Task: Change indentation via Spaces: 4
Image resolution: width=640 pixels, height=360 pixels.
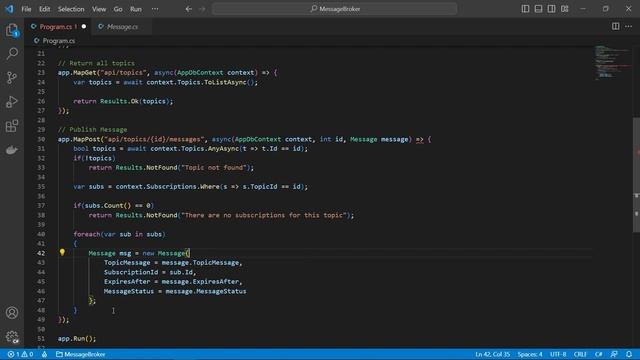Action: (x=530, y=354)
